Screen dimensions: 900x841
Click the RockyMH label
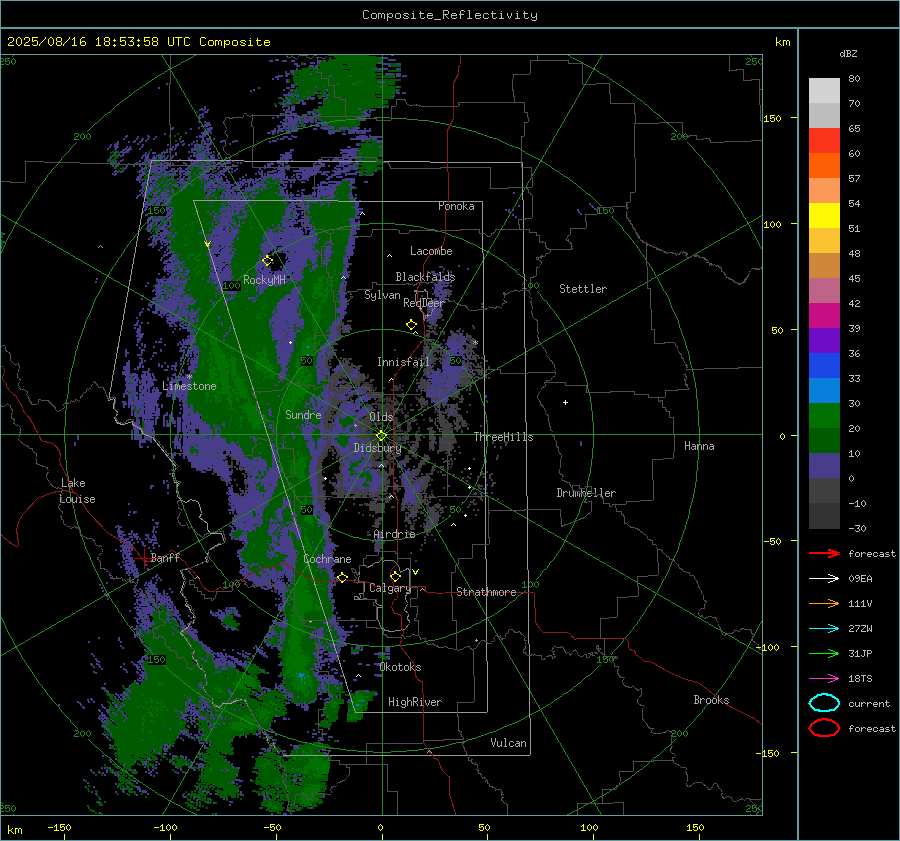tap(264, 280)
